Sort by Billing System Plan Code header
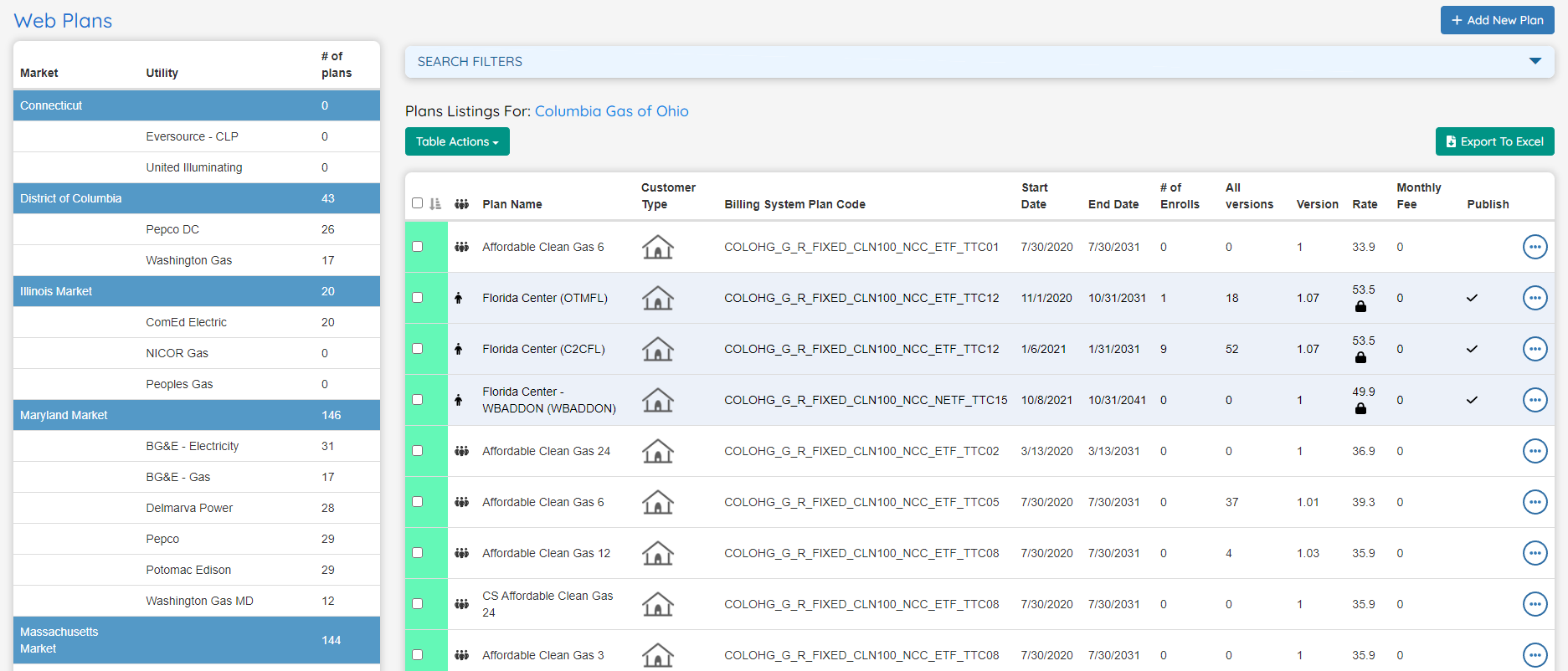 (x=794, y=204)
